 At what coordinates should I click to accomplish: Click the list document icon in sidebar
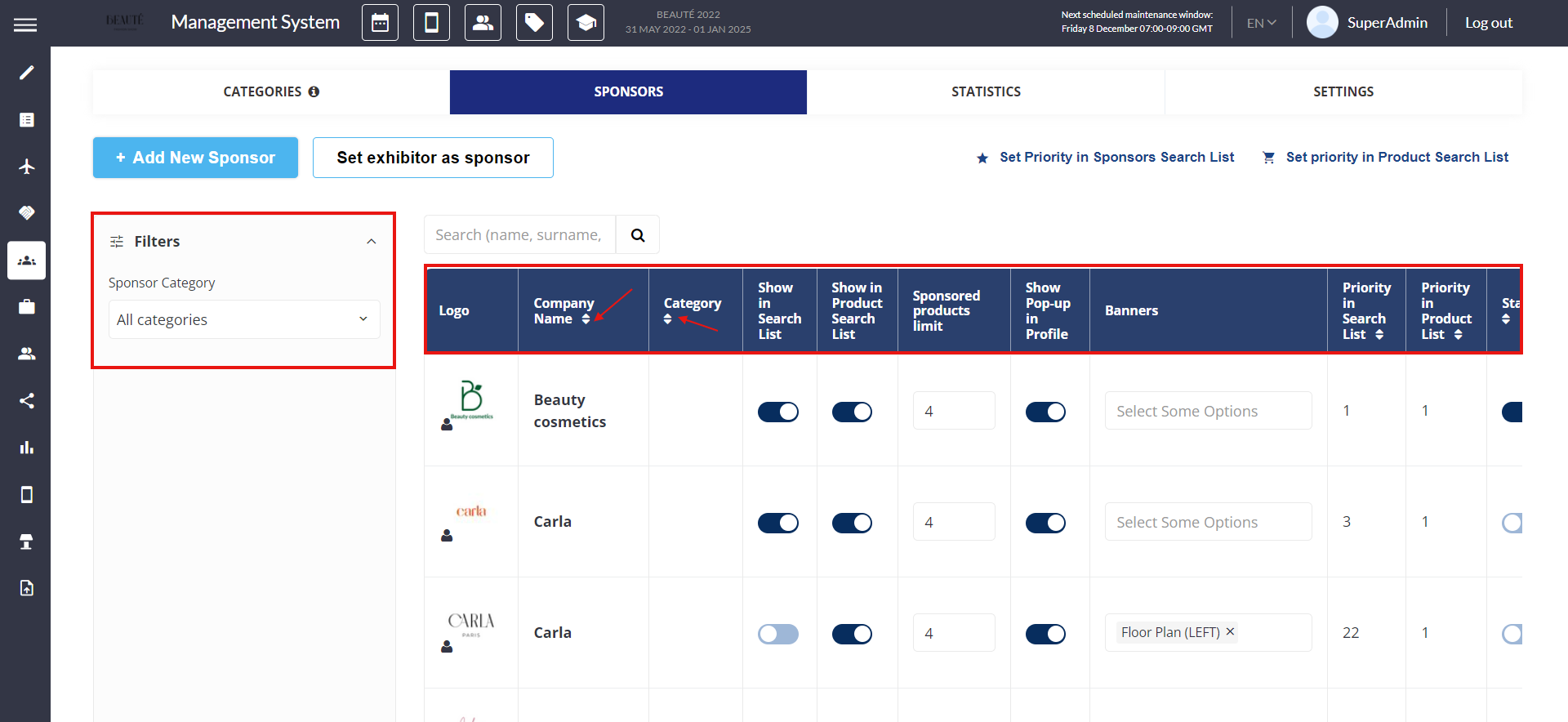click(x=26, y=119)
